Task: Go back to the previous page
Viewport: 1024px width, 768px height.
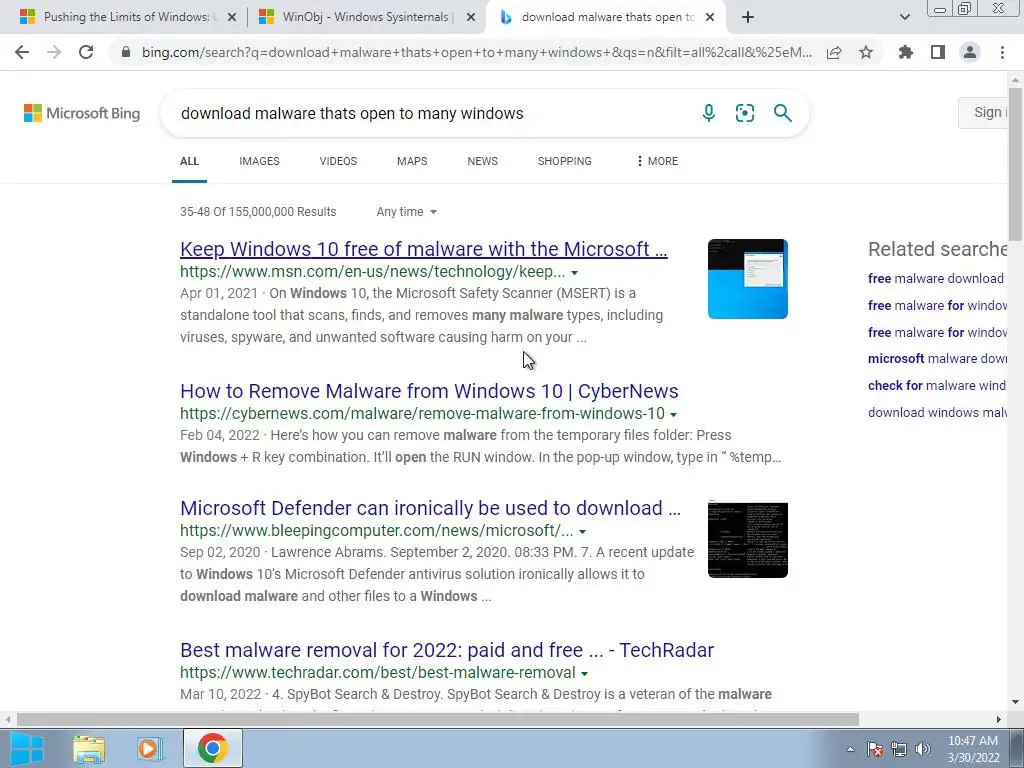Action: coord(22,52)
